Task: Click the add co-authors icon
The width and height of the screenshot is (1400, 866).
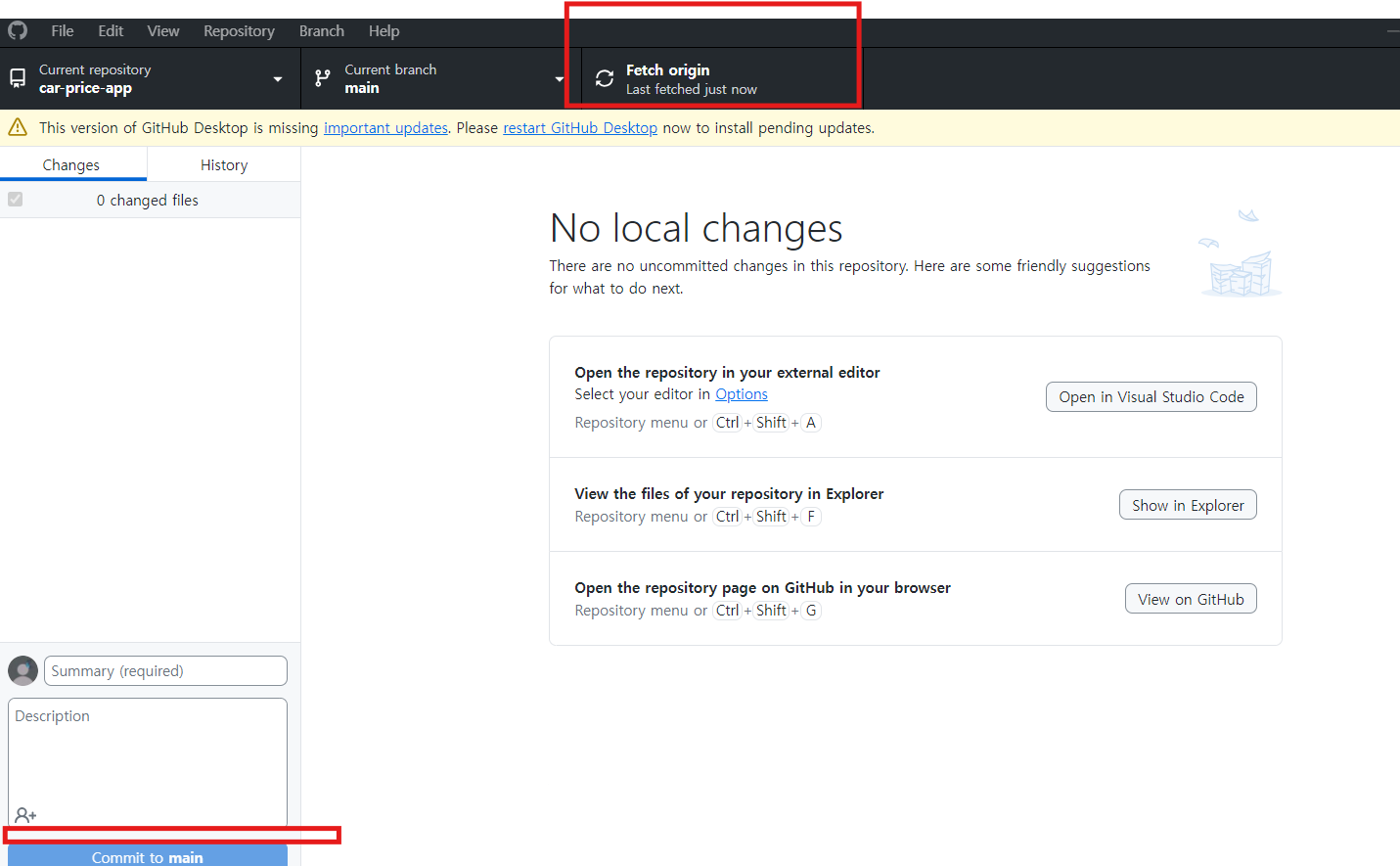Action: coord(26,815)
